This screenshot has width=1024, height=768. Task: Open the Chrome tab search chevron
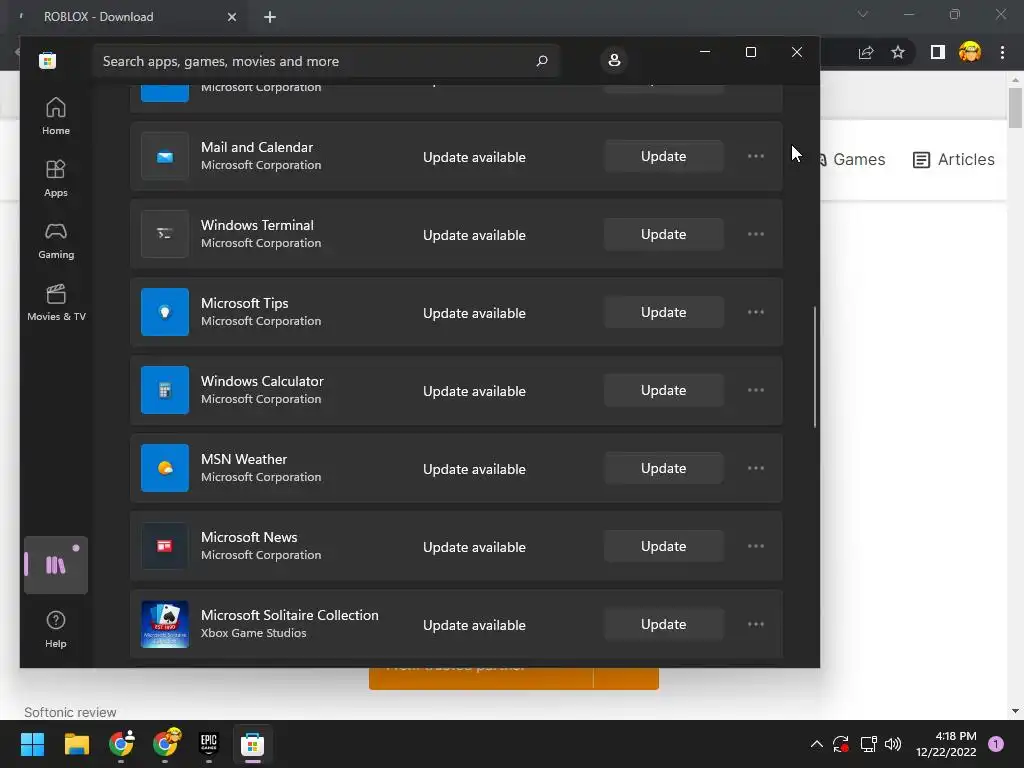point(863,14)
